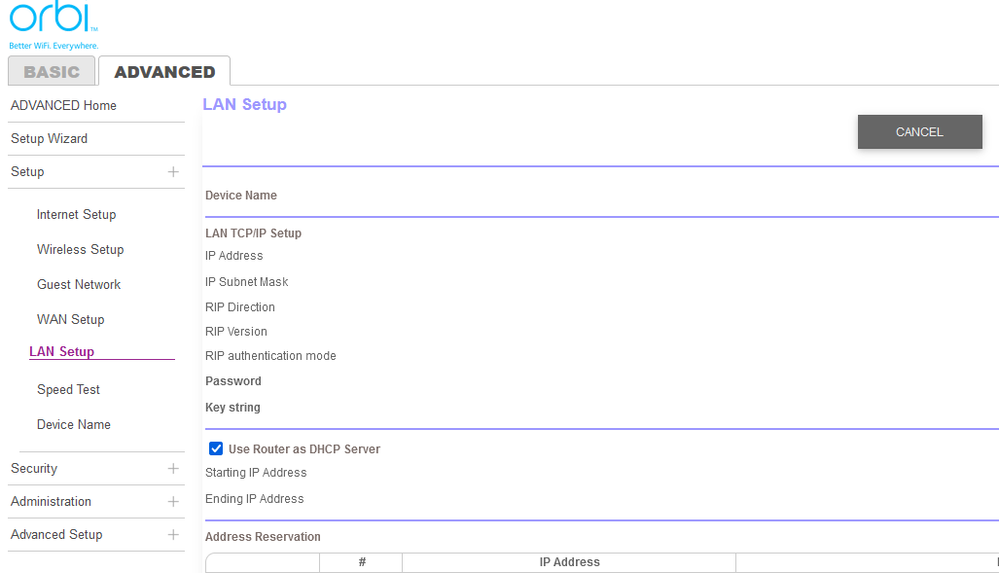The height and width of the screenshot is (573, 999).
Task: Collapse the Setup menu section
Action: click(x=173, y=172)
